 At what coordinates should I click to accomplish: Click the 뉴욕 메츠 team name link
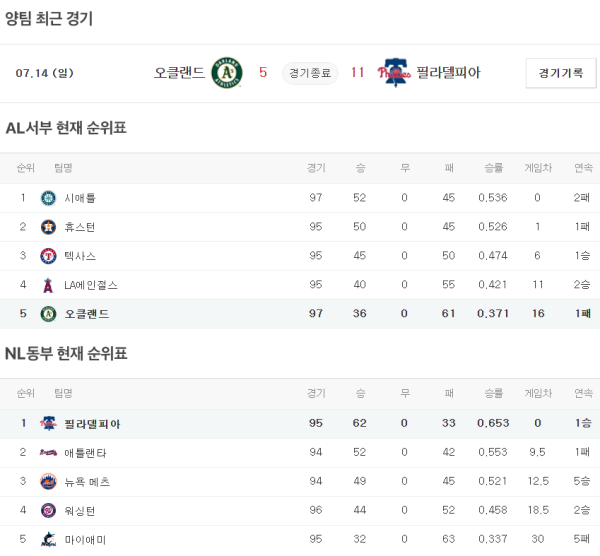[x=87, y=482]
